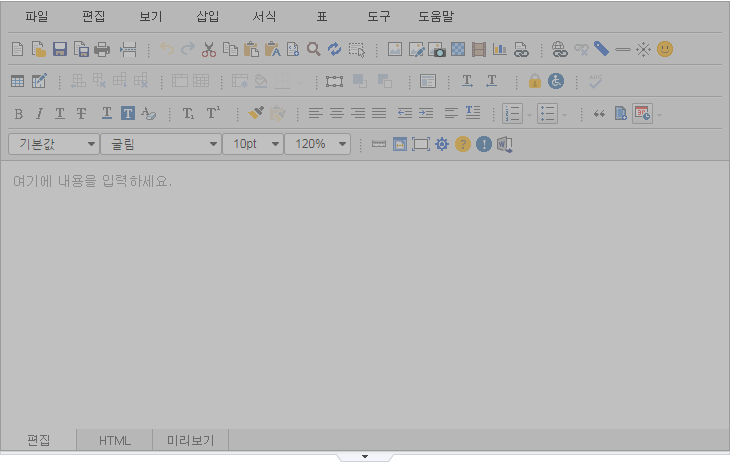This screenshot has height=462, width=730.
Task: Toggle italic formatting
Action: pyautogui.click(x=39, y=113)
